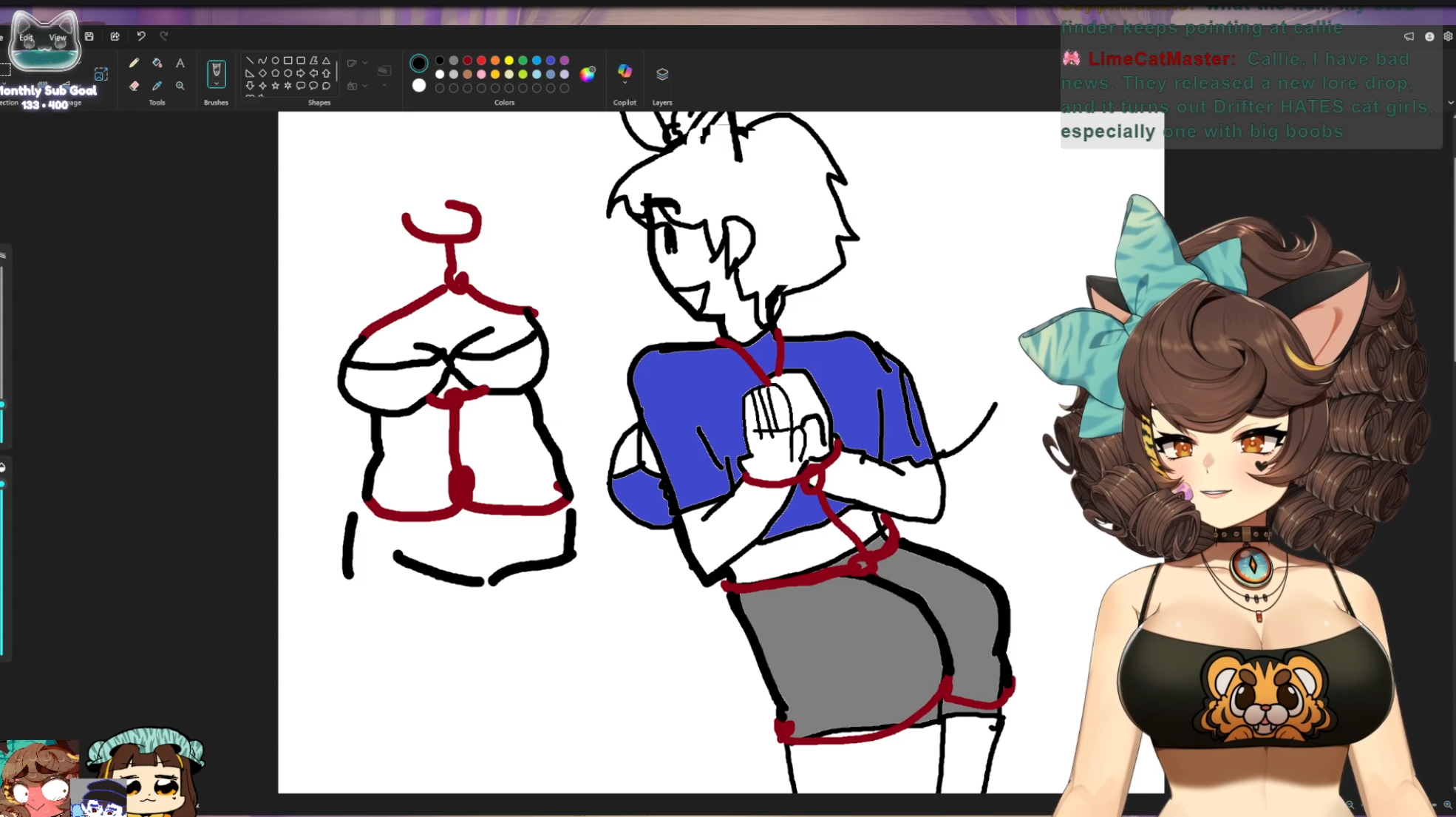This screenshot has height=817, width=1456.
Task: Click the Share button
Action: [115, 36]
